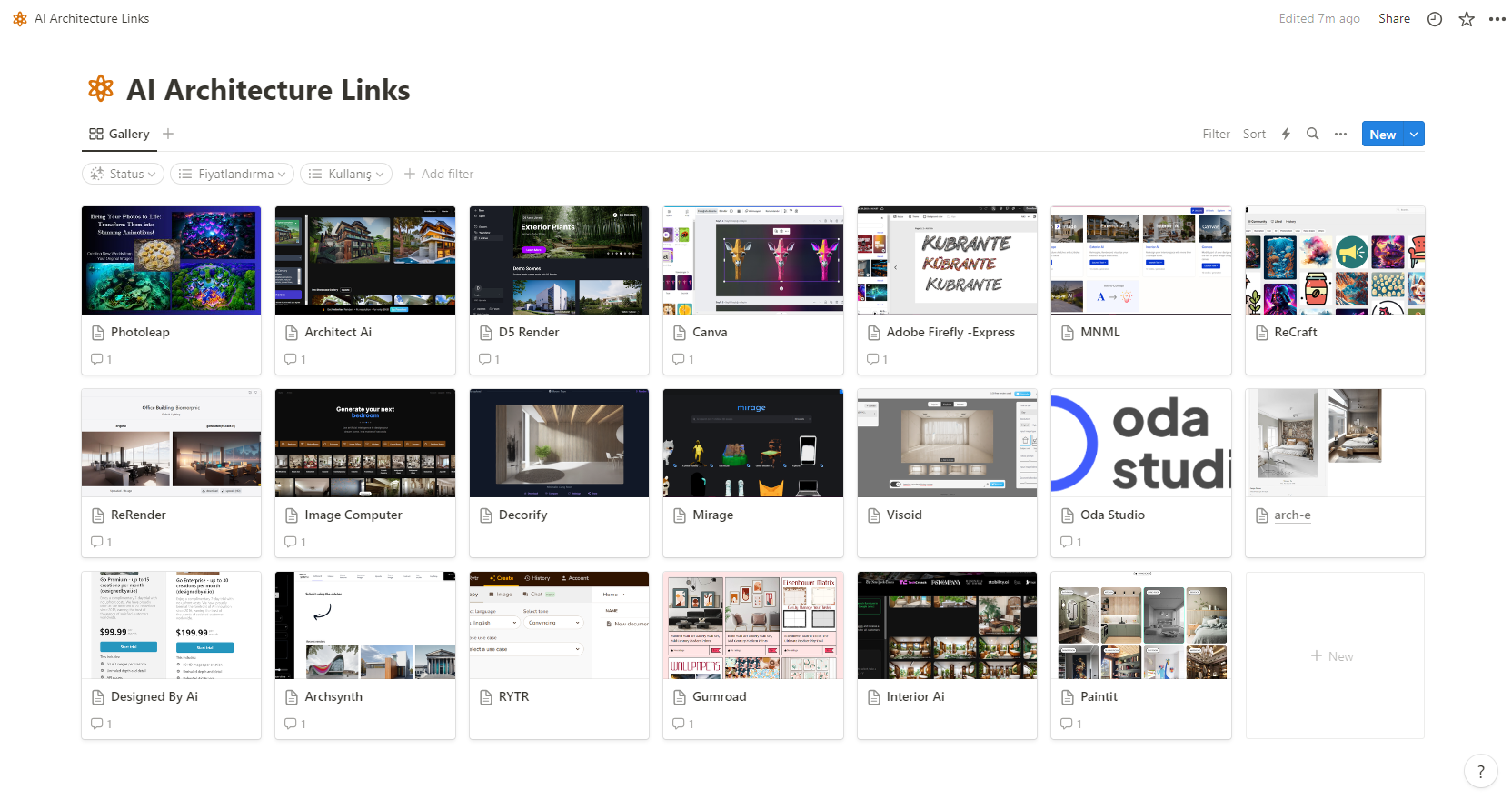This screenshot has height=810, width=1512.
Task: Switch to the Gallery view tab
Action: pyautogui.click(x=119, y=134)
